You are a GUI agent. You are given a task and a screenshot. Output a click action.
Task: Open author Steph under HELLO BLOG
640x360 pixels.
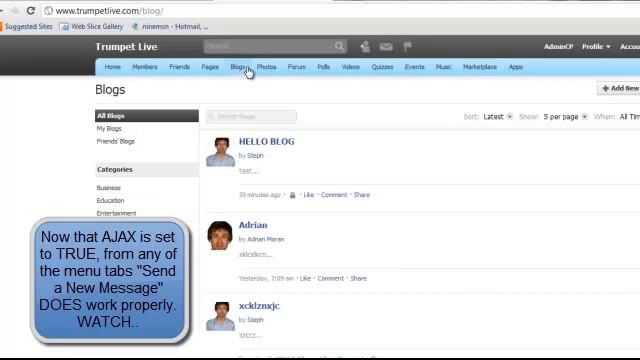pos(255,156)
